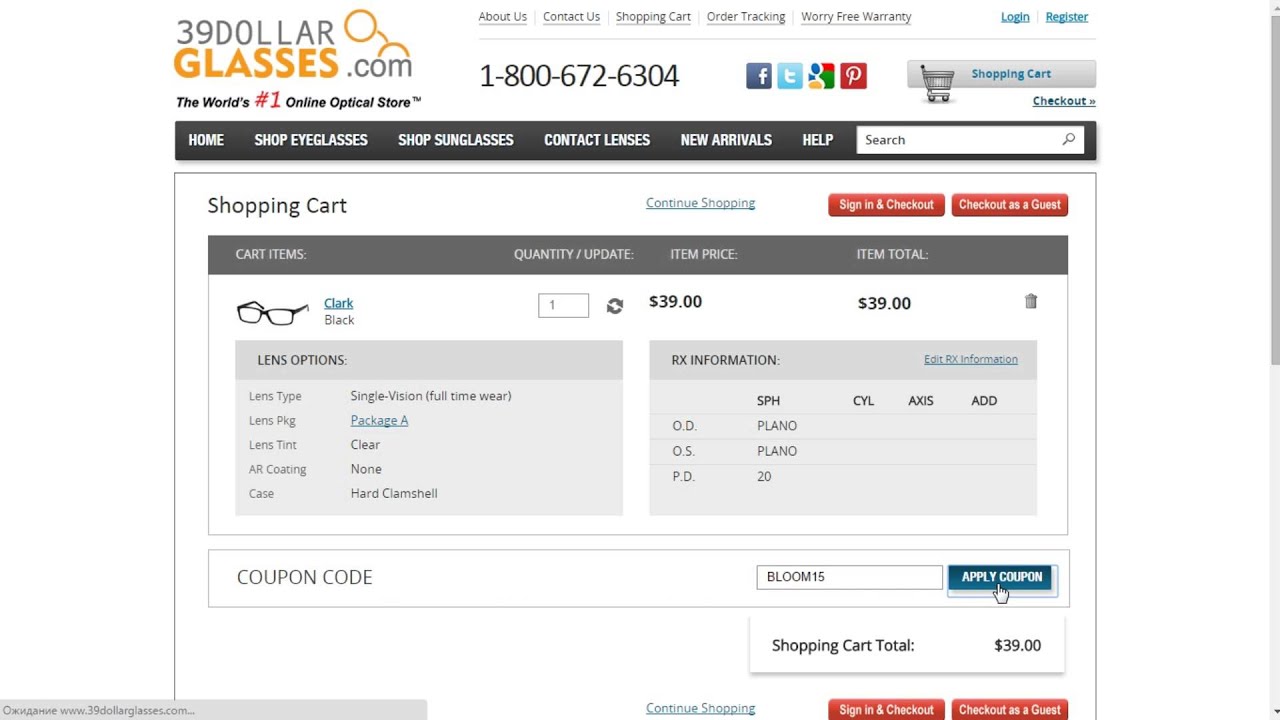Viewport: 1280px width, 720px height.
Task: Click the About Us link
Action: pos(503,17)
